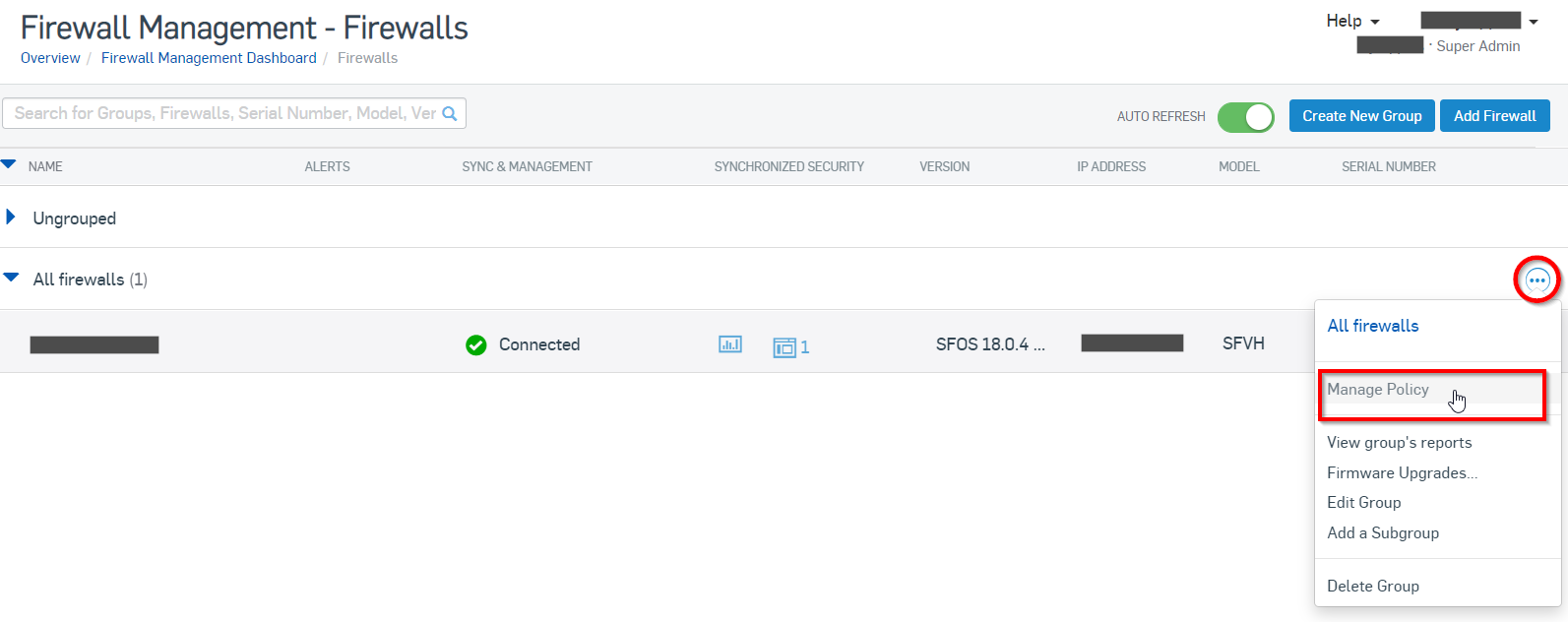The image size is (1568, 622).
Task: Click the SFVH model cell
Action: (1243, 343)
